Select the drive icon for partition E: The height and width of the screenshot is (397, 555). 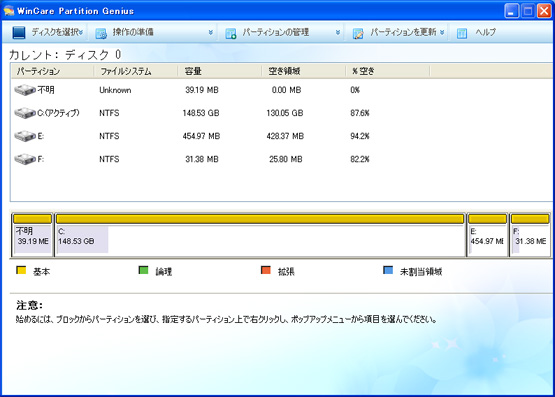pyautogui.click(x=25, y=136)
